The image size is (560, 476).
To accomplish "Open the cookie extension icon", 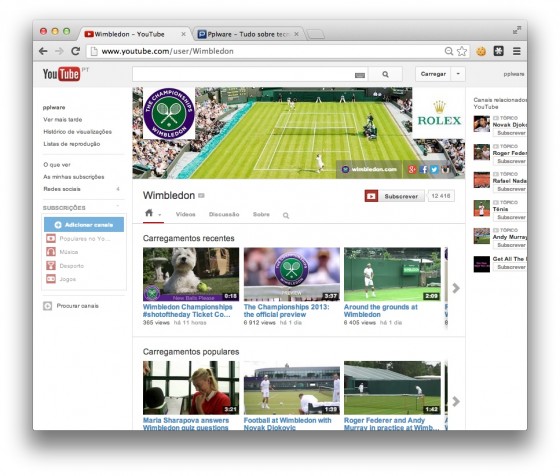I will pos(481,51).
